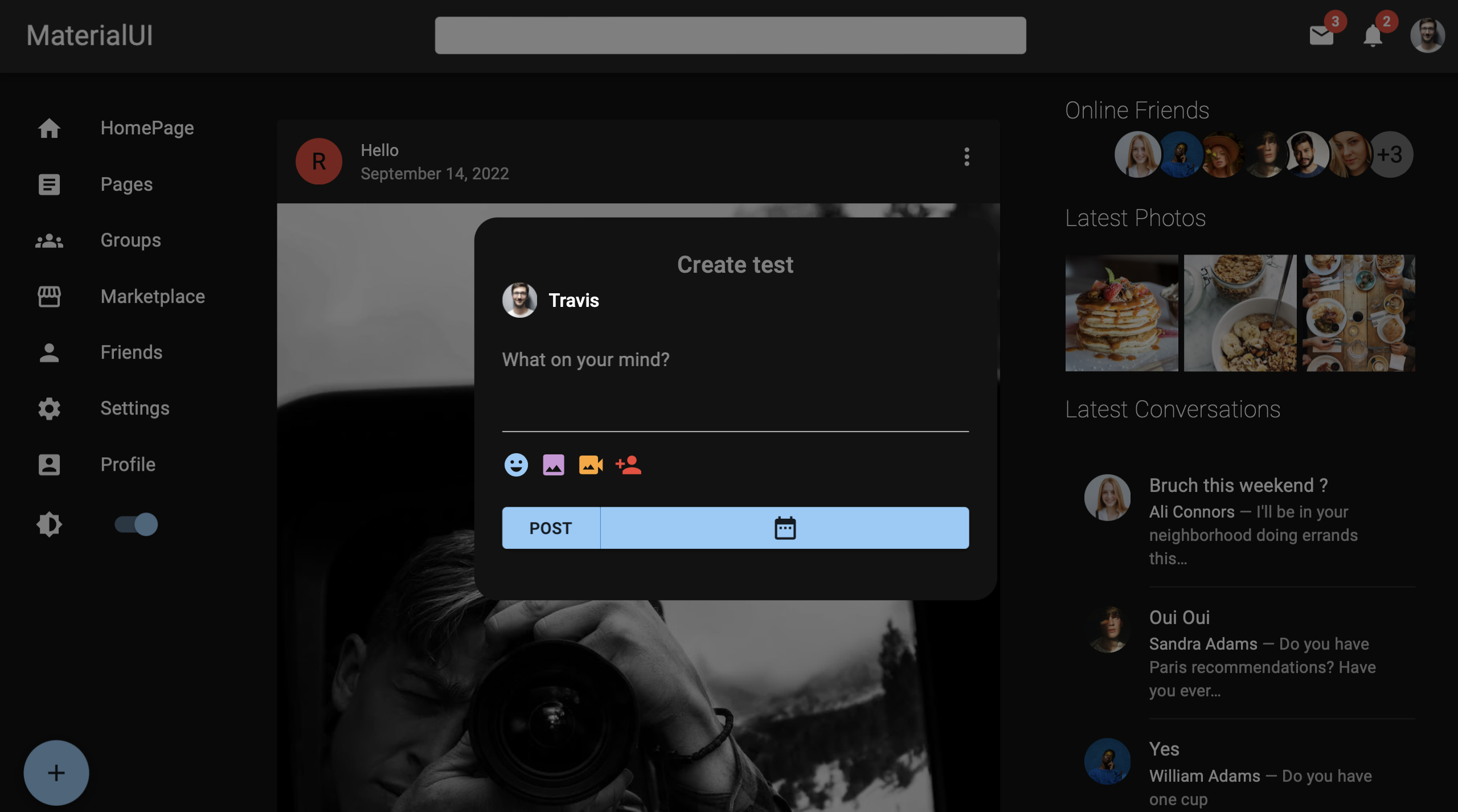Open the notifications bell icon

click(1373, 35)
